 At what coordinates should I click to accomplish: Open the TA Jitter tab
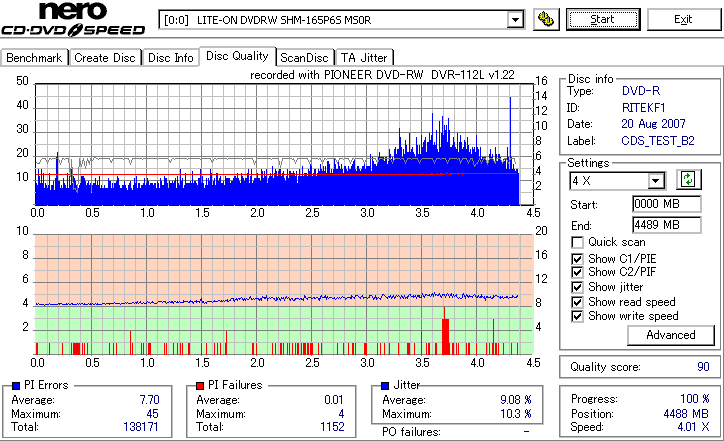point(364,58)
